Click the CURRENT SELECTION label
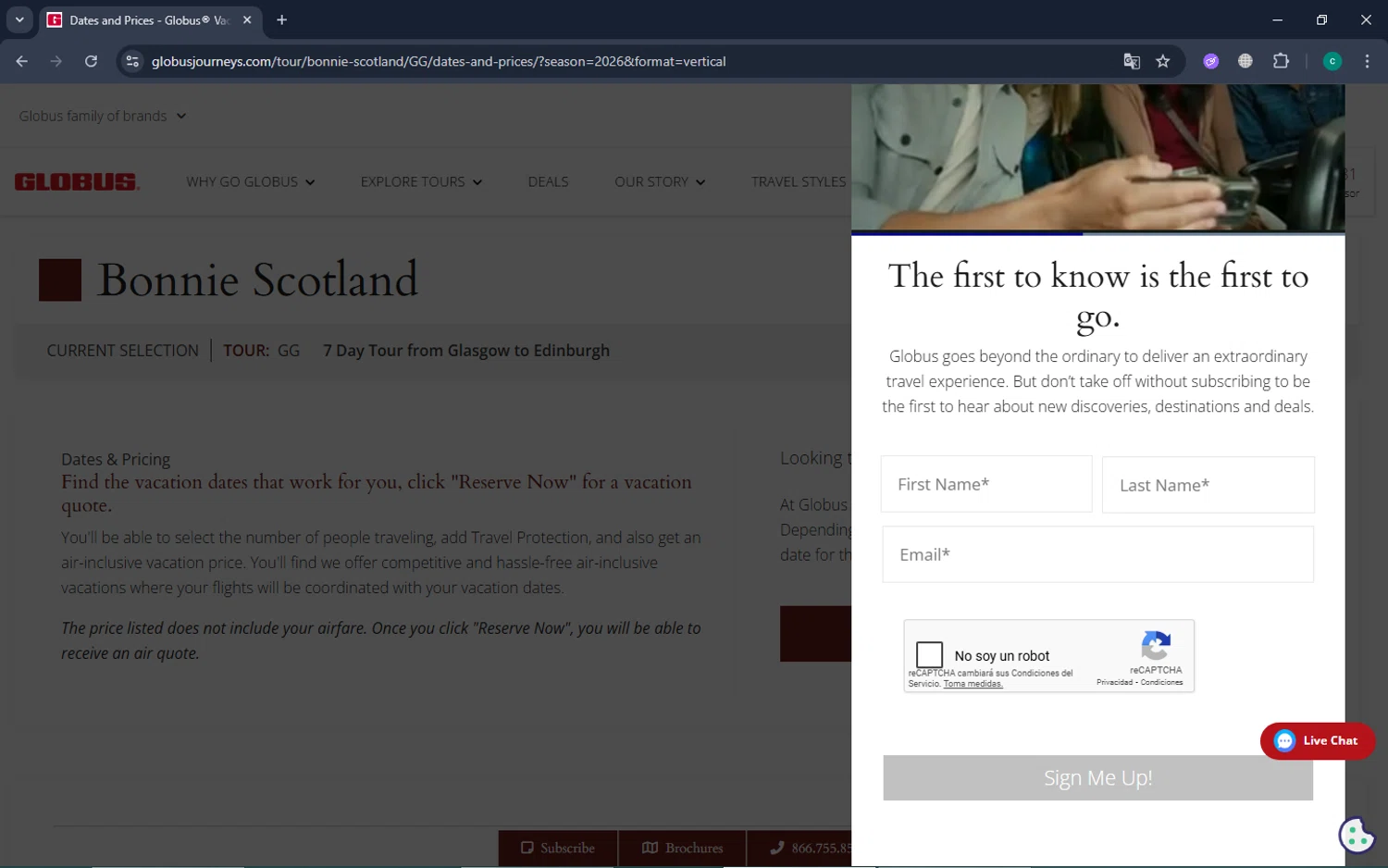This screenshot has width=1388, height=868. pyautogui.click(x=123, y=351)
